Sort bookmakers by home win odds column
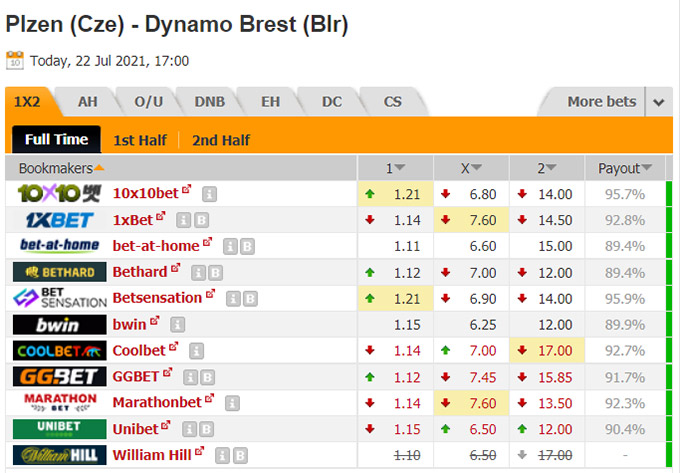The width and height of the screenshot is (680, 473). tap(395, 168)
